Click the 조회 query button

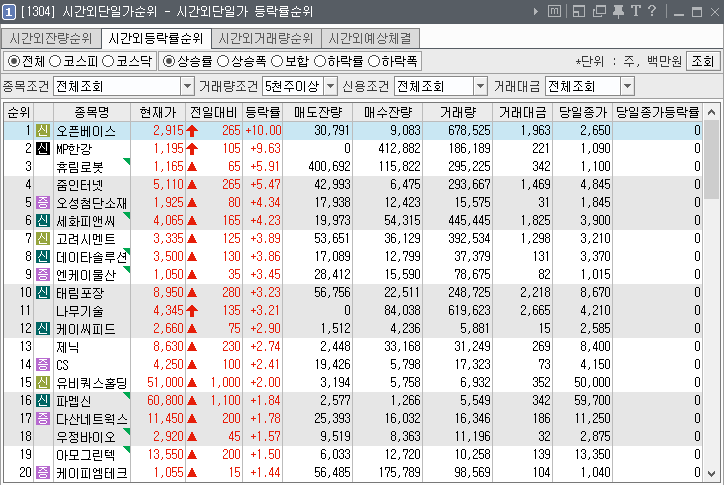(x=703, y=61)
